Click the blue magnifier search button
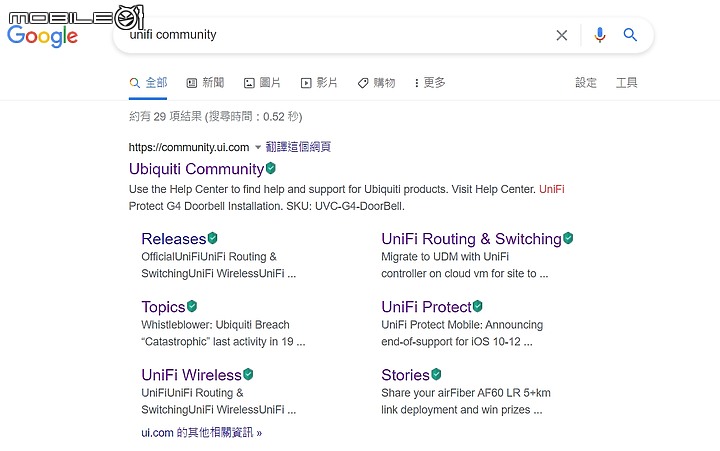The height and width of the screenshot is (451, 720). [x=630, y=35]
